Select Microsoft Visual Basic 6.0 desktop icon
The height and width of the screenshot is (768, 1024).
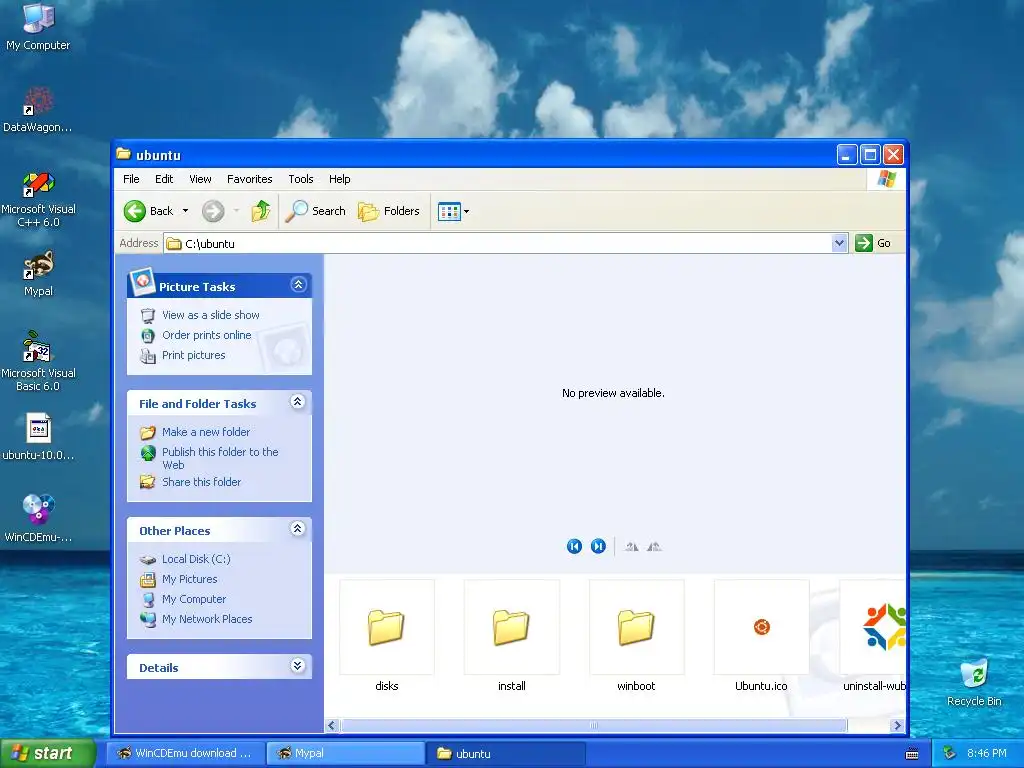click(x=38, y=362)
